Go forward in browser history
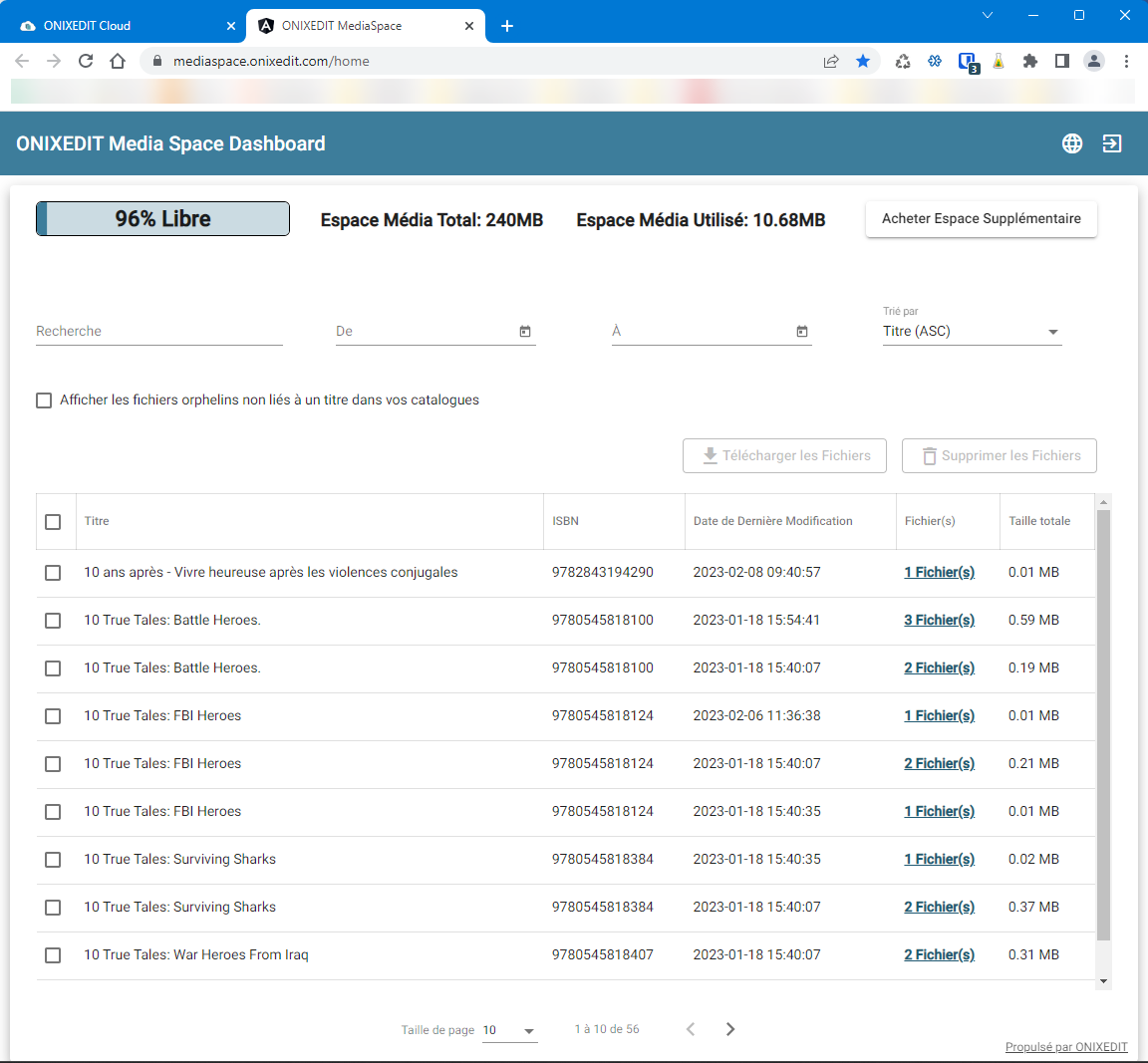 (54, 61)
